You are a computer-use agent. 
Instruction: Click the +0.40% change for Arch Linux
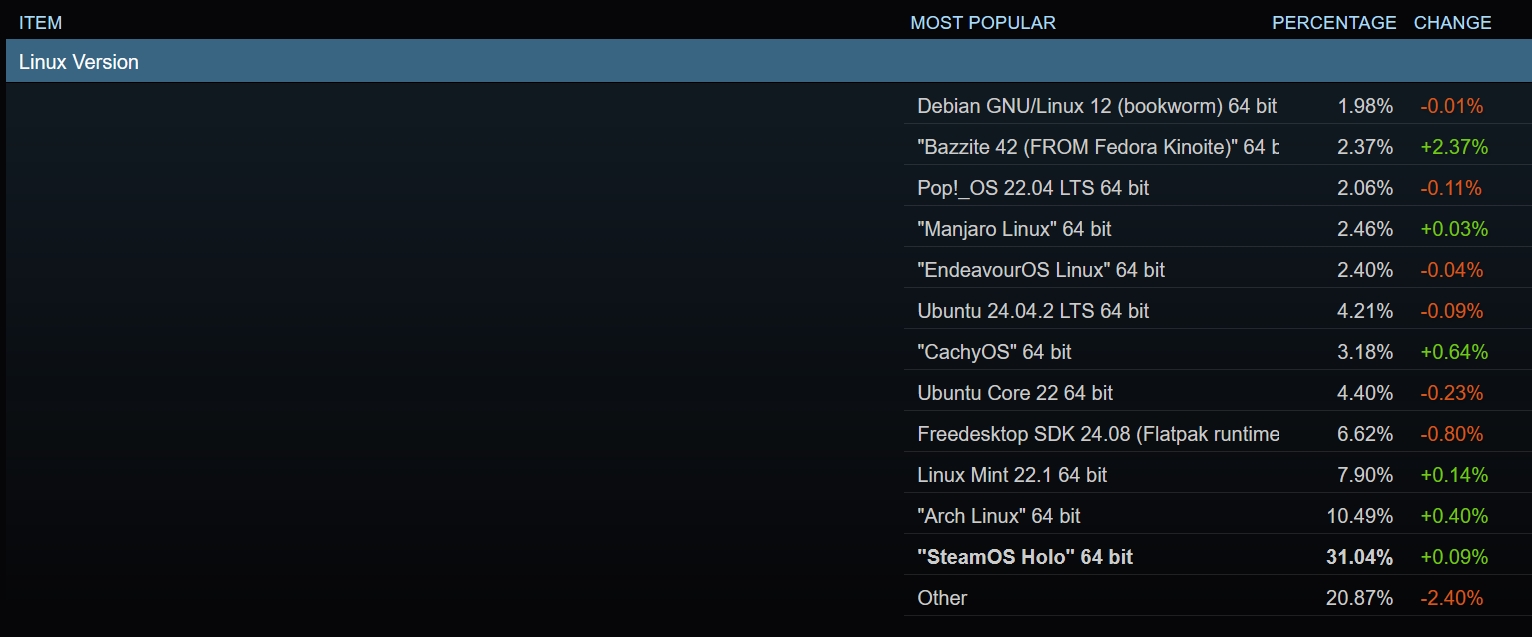click(x=1454, y=516)
